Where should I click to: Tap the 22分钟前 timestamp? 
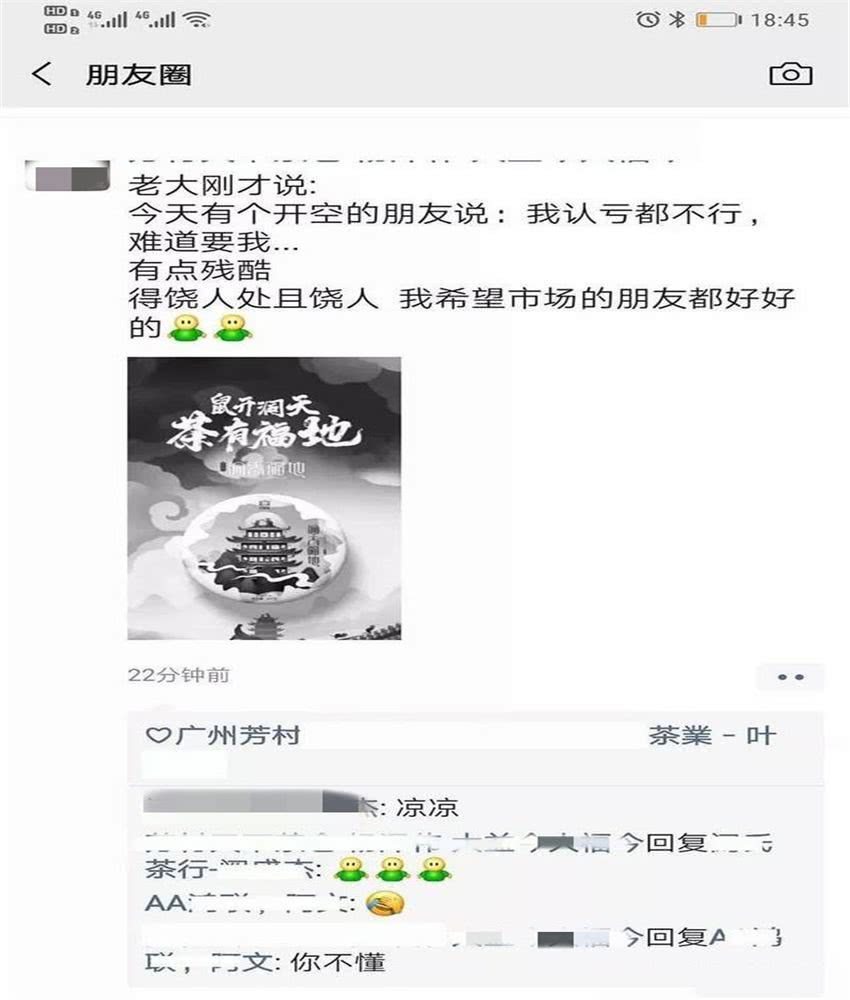[x=179, y=675]
